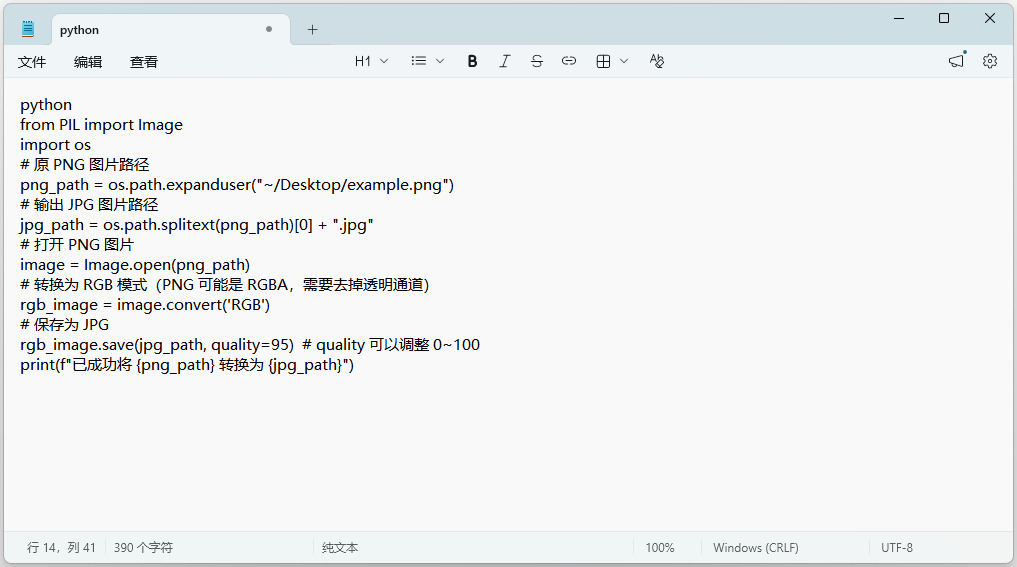The height and width of the screenshot is (567, 1017).
Task: Click the line import os
Action: pyautogui.click(x=55, y=145)
